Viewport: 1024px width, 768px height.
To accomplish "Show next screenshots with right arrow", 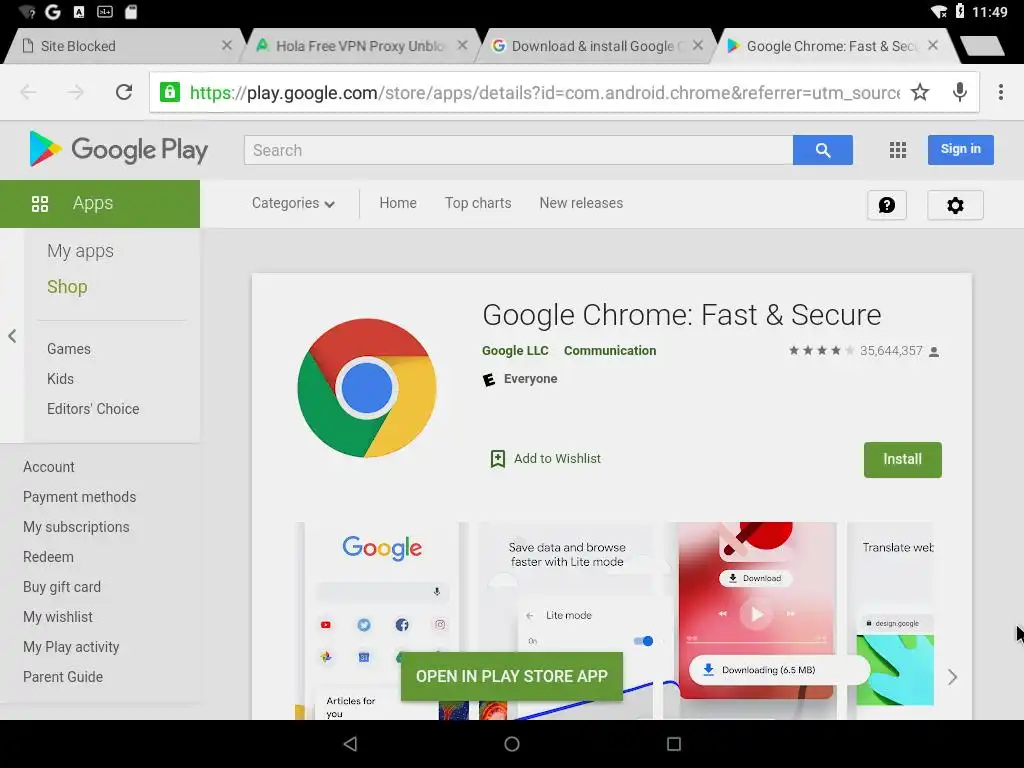I will tap(952, 677).
